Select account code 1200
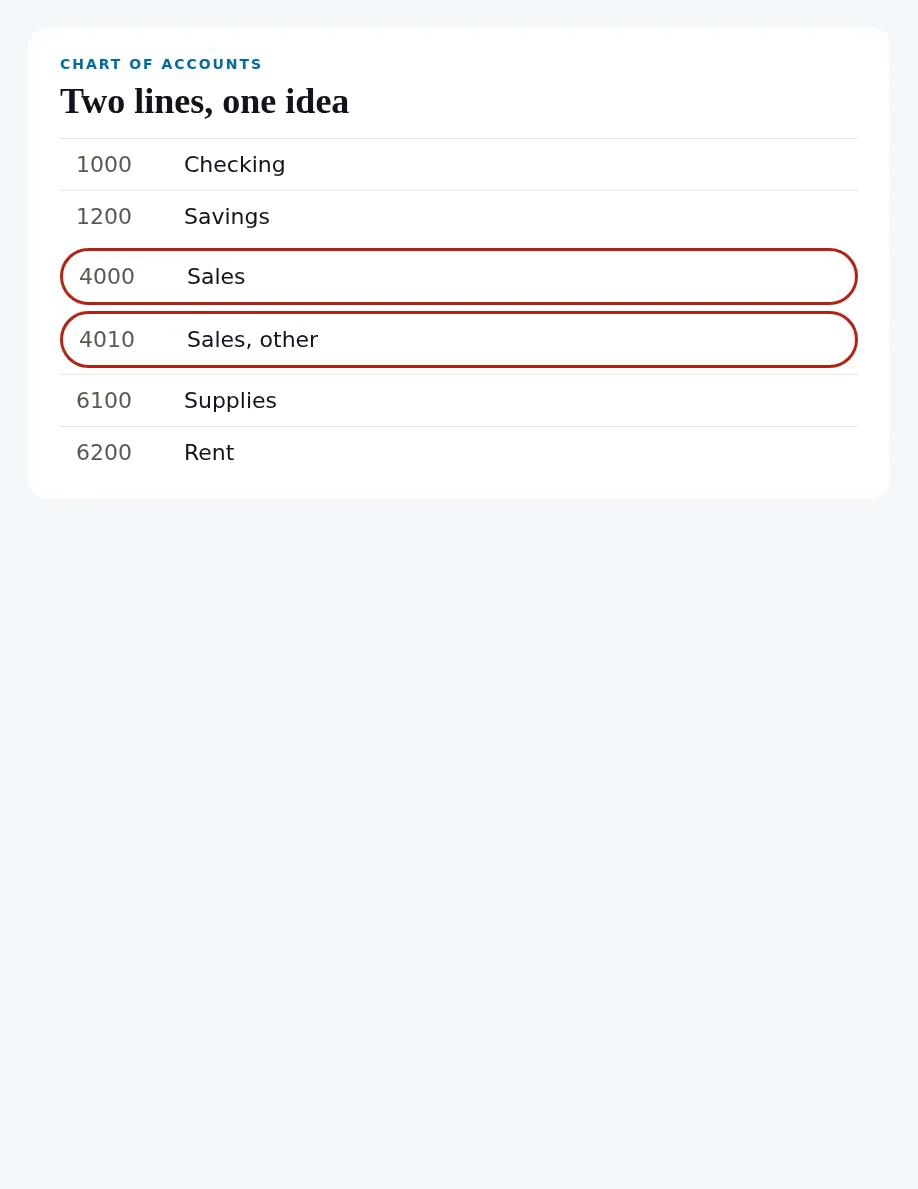The image size is (918, 1189). (104, 217)
